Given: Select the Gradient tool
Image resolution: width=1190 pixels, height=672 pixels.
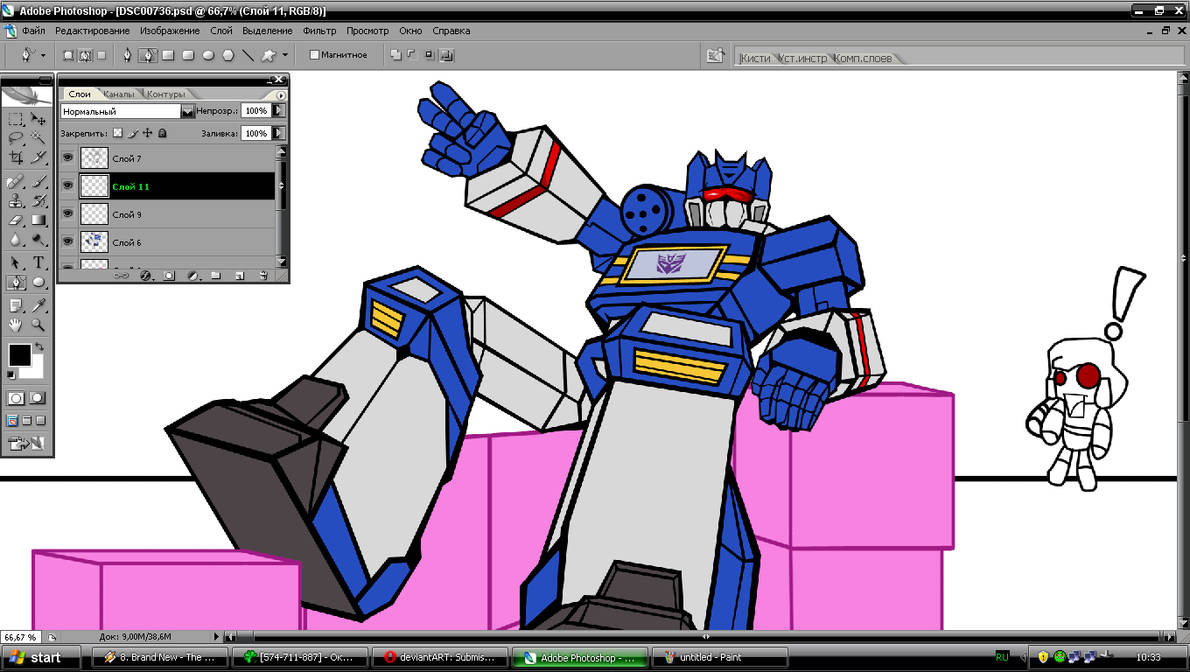Looking at the screenshot, I should (39, 220).
